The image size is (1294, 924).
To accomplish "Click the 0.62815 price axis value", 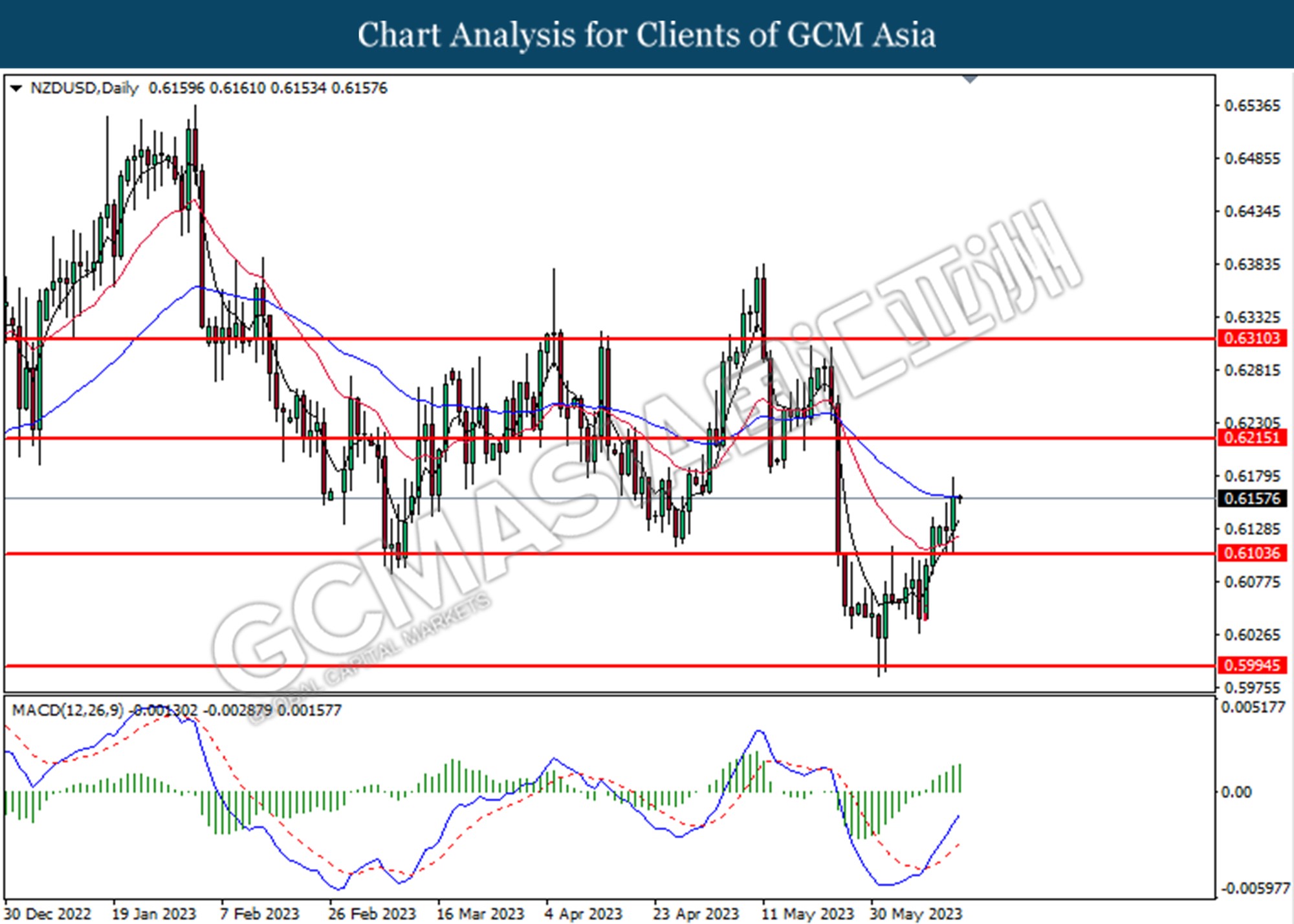I will coord(1252,371).
